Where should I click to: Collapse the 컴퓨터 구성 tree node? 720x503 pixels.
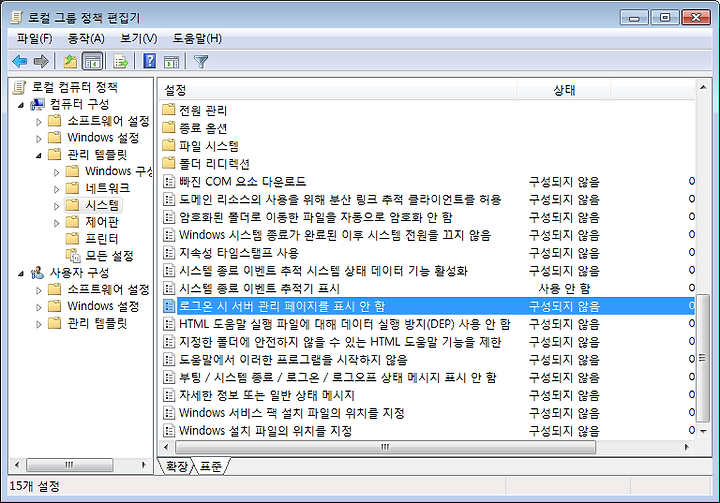point(21,105)
